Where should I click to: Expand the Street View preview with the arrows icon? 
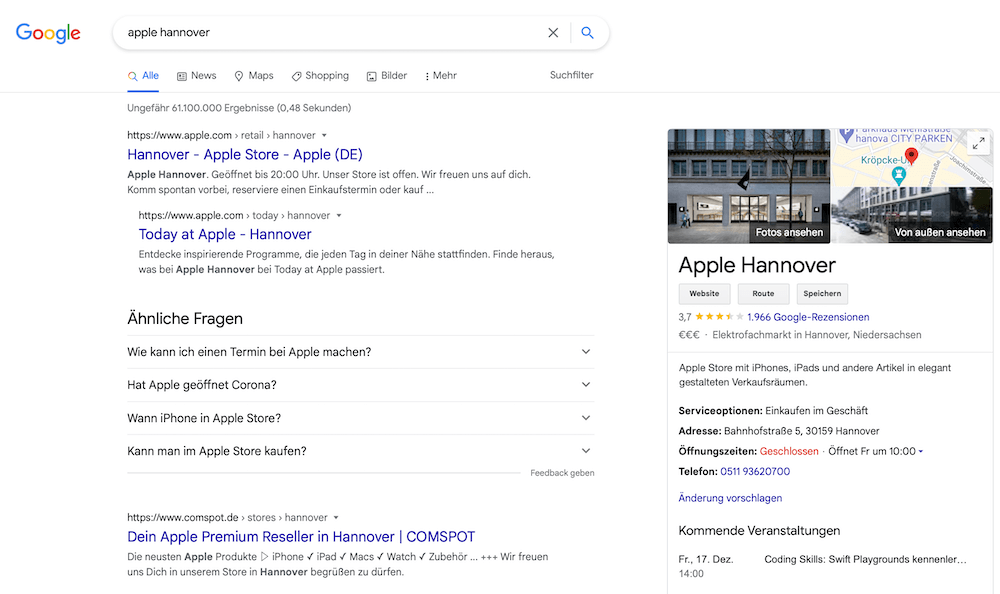977,142
